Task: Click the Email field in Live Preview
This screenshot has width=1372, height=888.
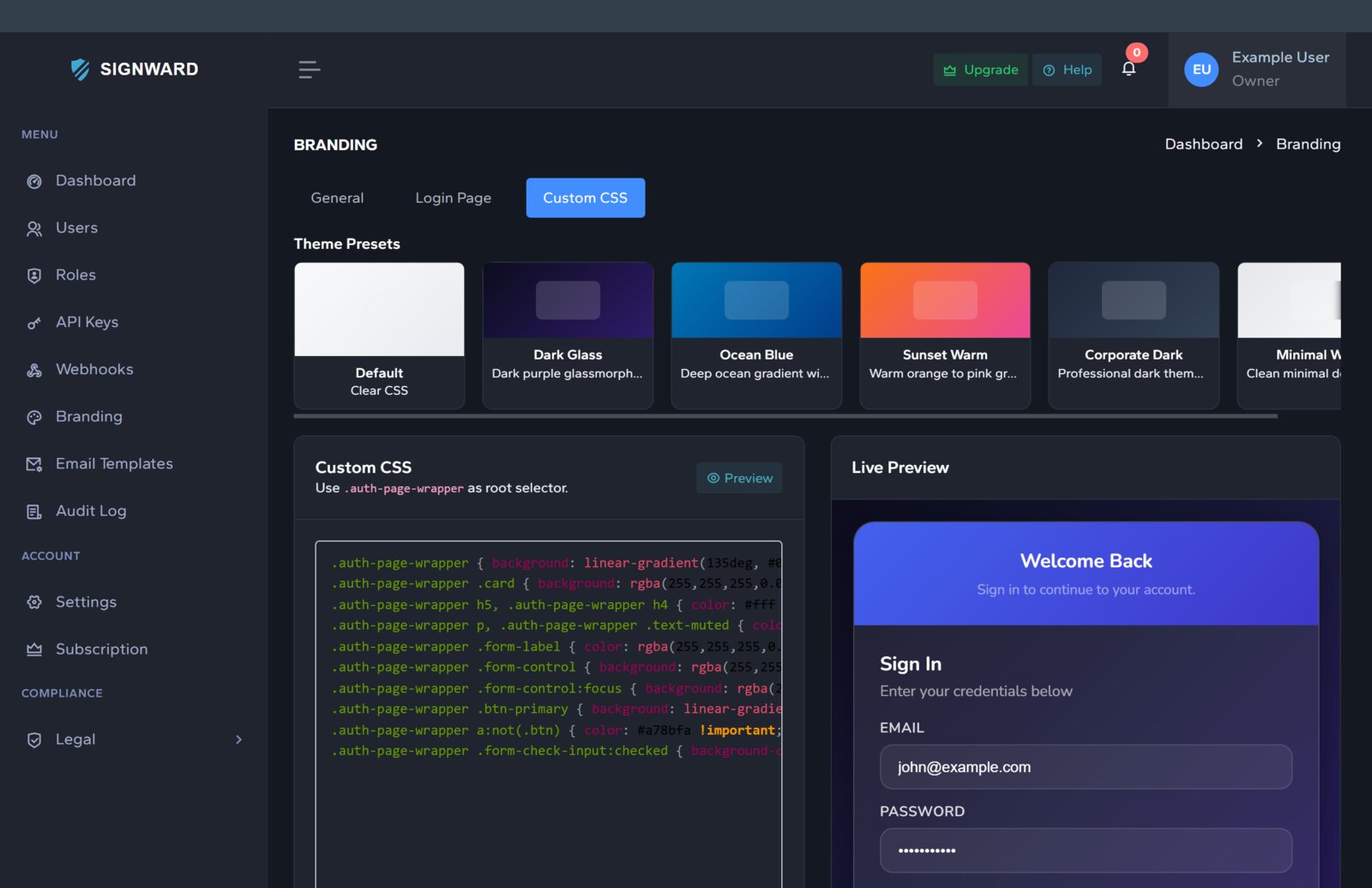Action: (1086, 767)
